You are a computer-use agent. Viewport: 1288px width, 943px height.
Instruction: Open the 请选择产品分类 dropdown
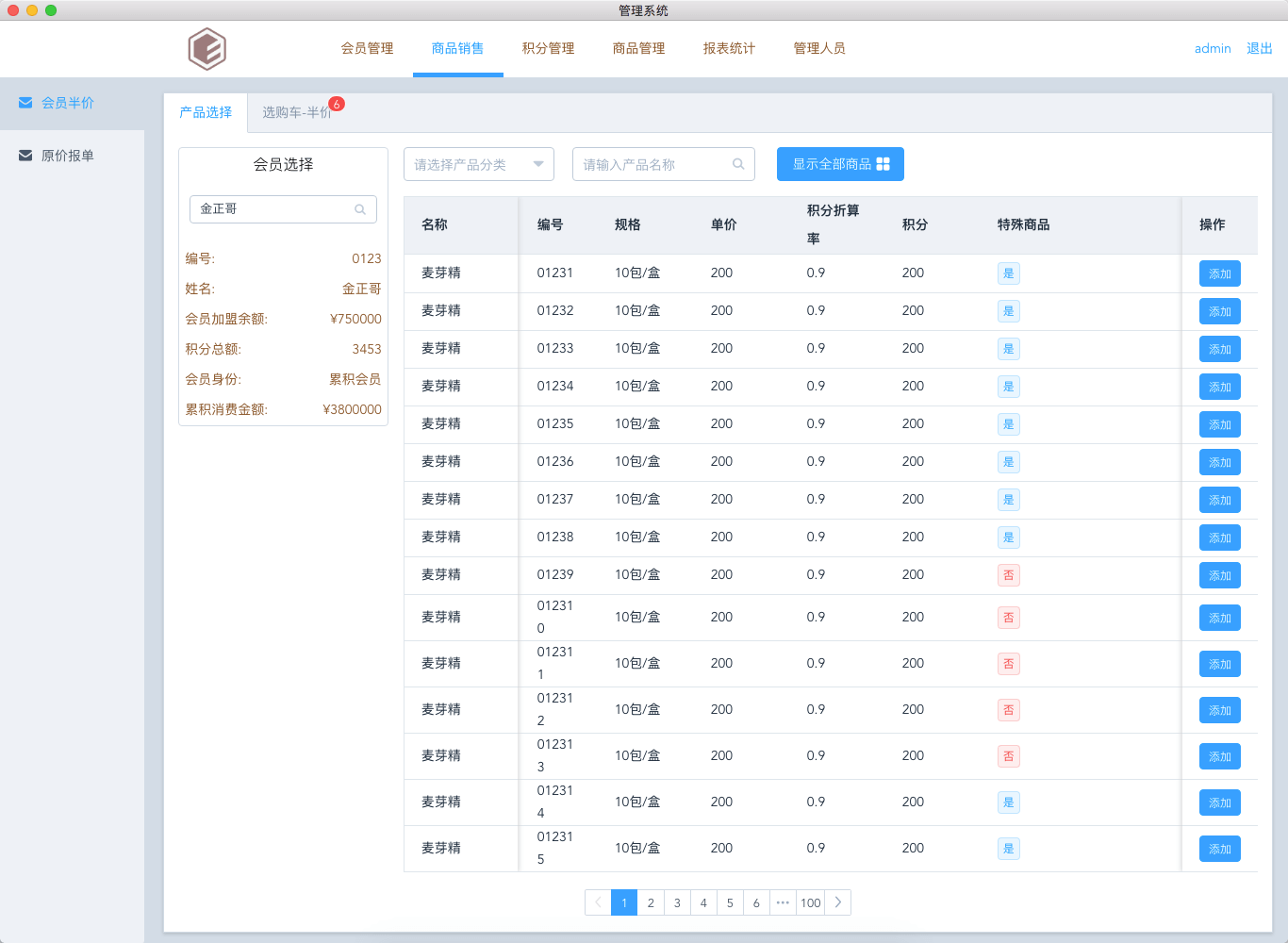[x=478, y=164]
